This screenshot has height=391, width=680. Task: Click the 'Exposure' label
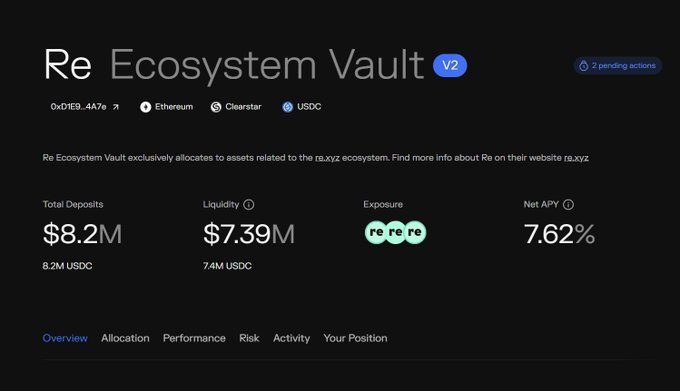click(383, 205)
